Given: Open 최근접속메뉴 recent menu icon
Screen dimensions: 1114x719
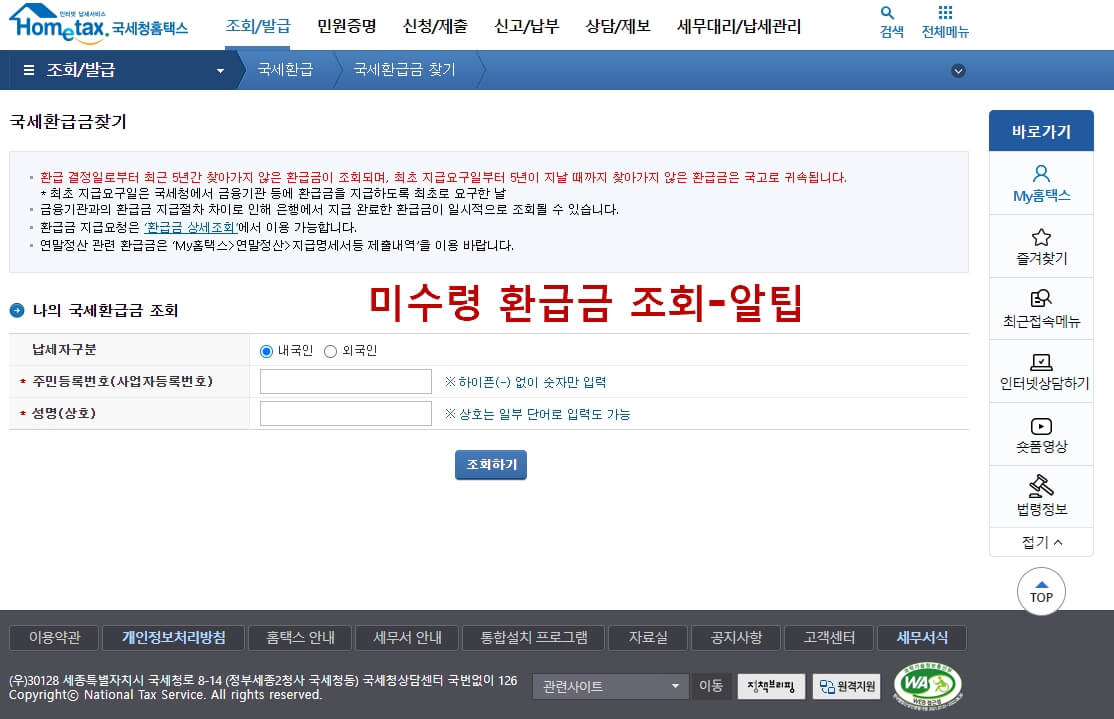Looking at the screenshot, I should pyautogui.click(x=1041, y=308).
